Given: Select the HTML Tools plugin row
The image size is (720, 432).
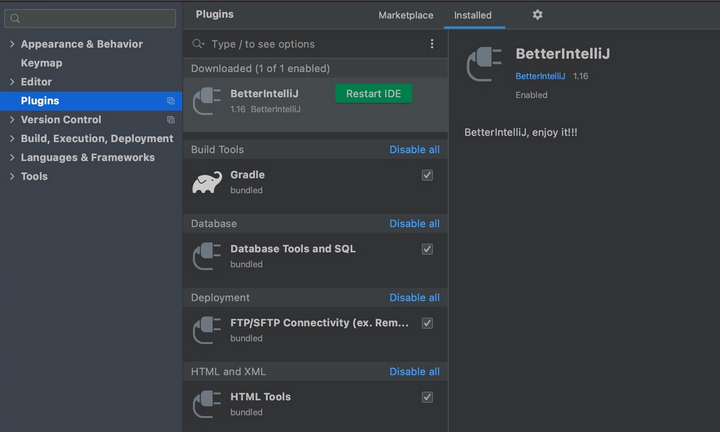Looking at the screenshot, I should pyautogui.click(x=315, y=404).
